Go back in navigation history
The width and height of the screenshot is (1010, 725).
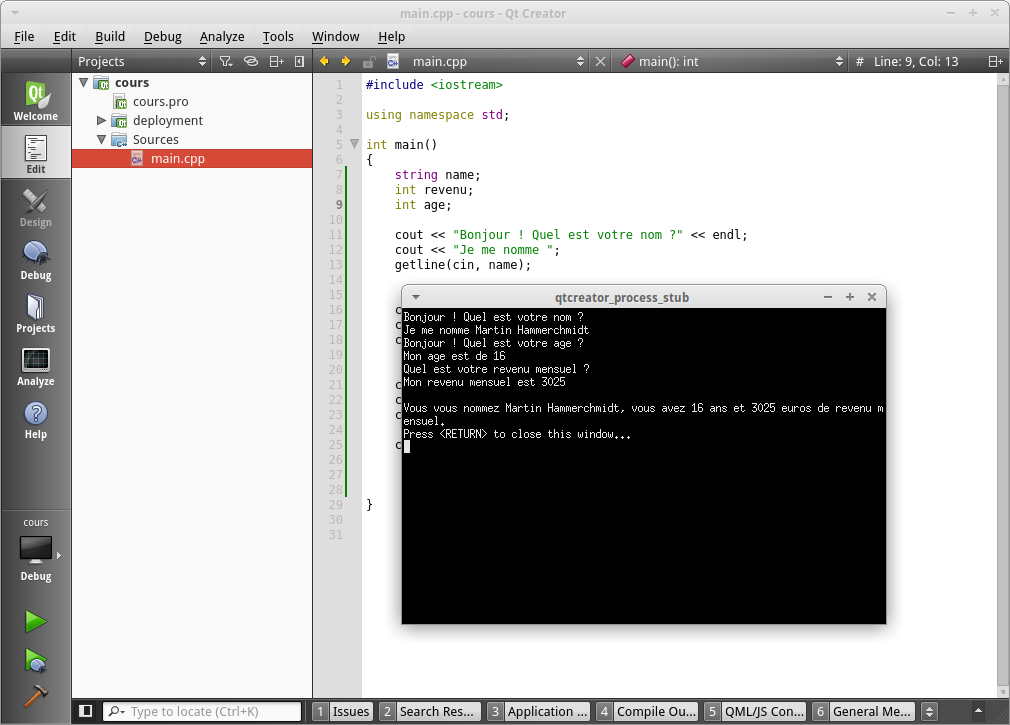pyautogui.click(x=324, y=61)
